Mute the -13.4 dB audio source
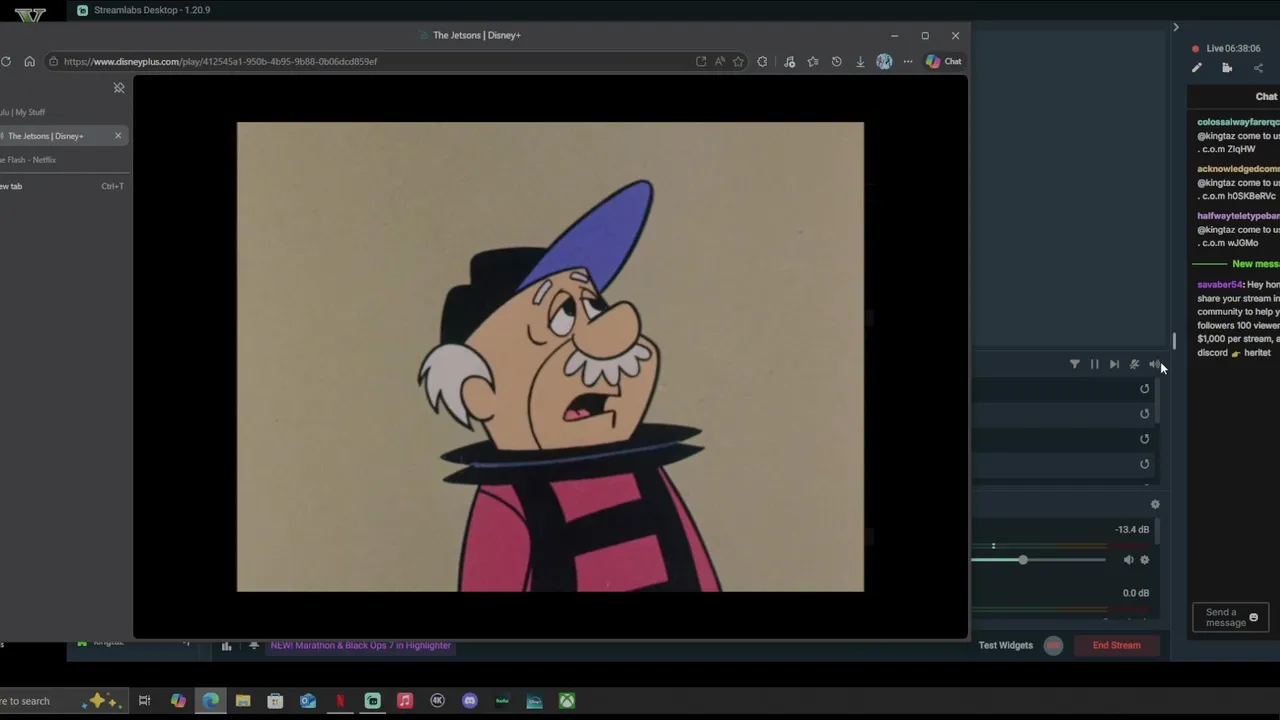The image size is (1280, 720). (x=1128, y=560)
